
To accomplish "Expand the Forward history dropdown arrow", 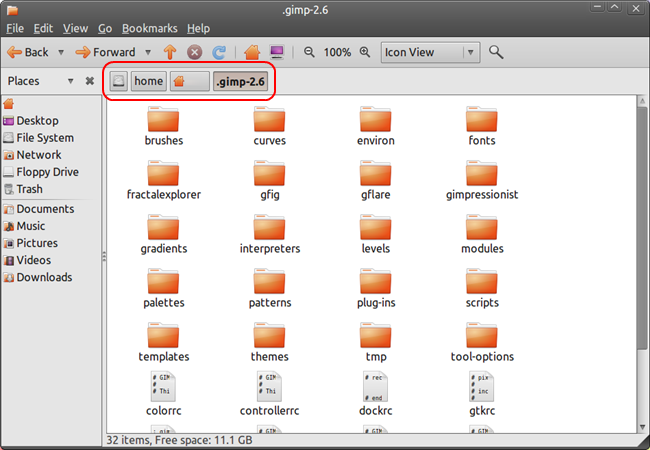I will pyautogui.click(x=148, y=52).
